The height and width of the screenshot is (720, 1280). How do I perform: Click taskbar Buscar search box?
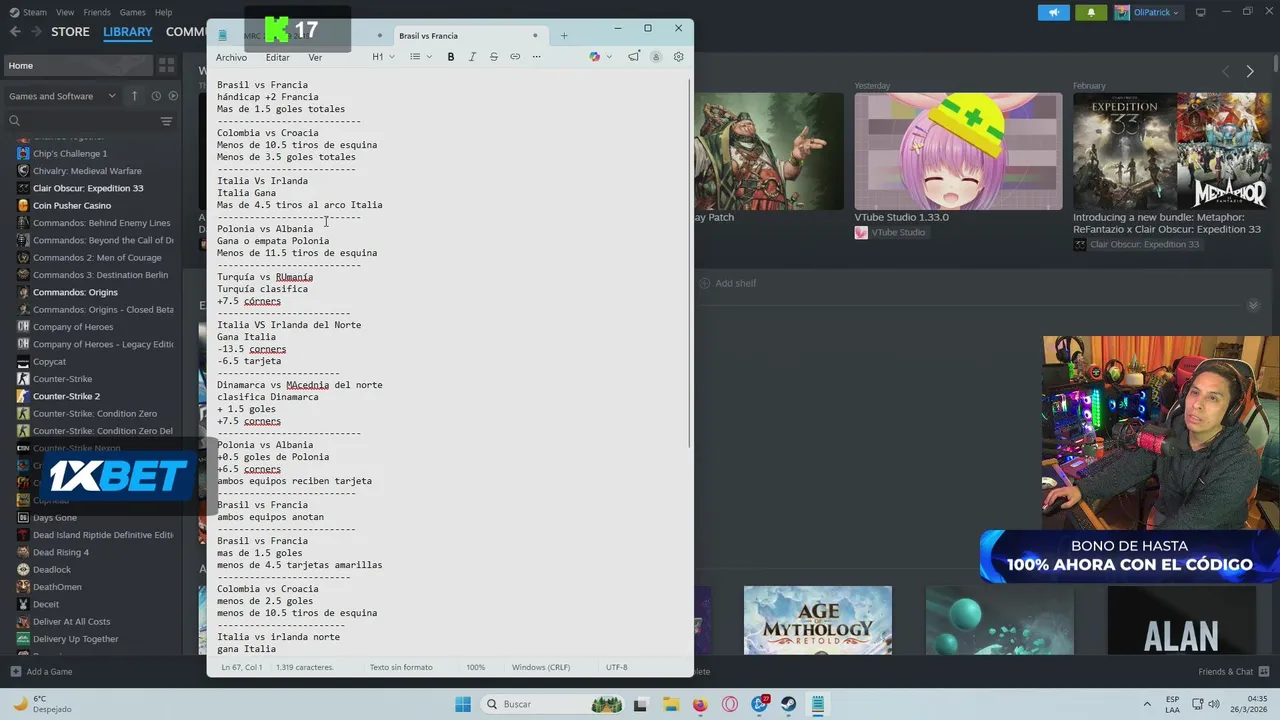pyautogui.click(x=553, y=704)
